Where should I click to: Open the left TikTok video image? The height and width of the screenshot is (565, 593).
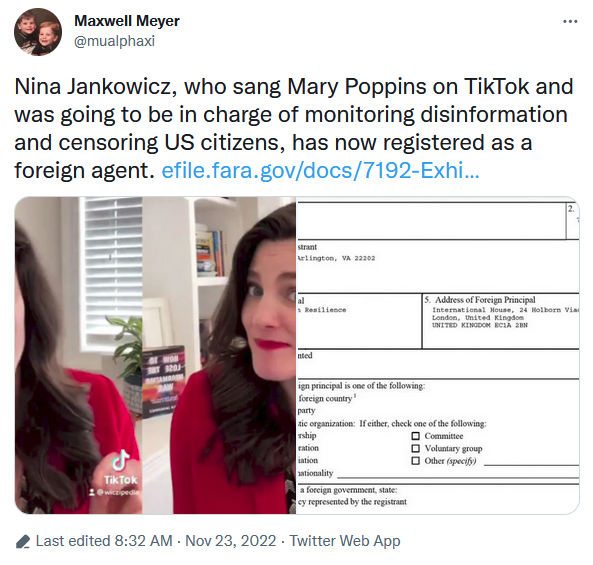tap(79, 355)
